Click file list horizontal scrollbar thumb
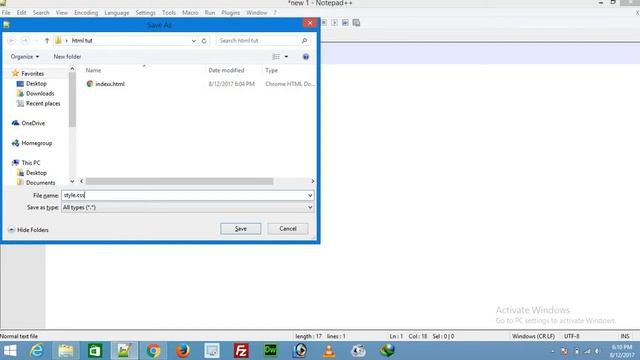 point(179,181)
